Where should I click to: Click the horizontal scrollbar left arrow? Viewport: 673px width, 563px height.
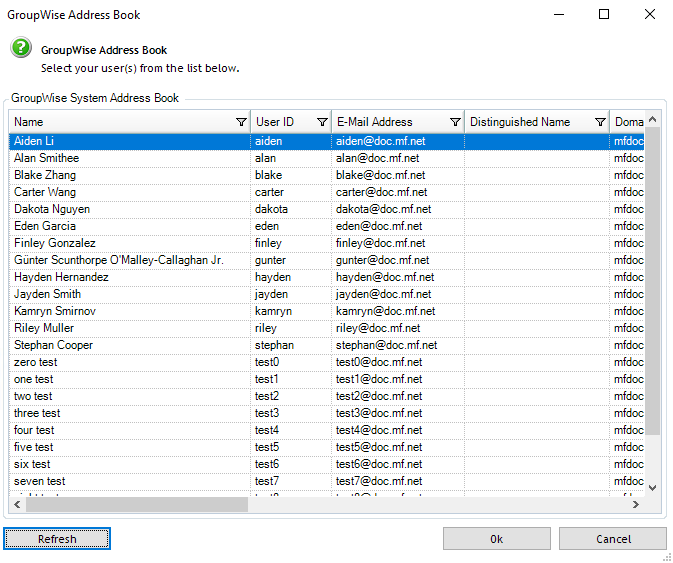pos(17,505)
